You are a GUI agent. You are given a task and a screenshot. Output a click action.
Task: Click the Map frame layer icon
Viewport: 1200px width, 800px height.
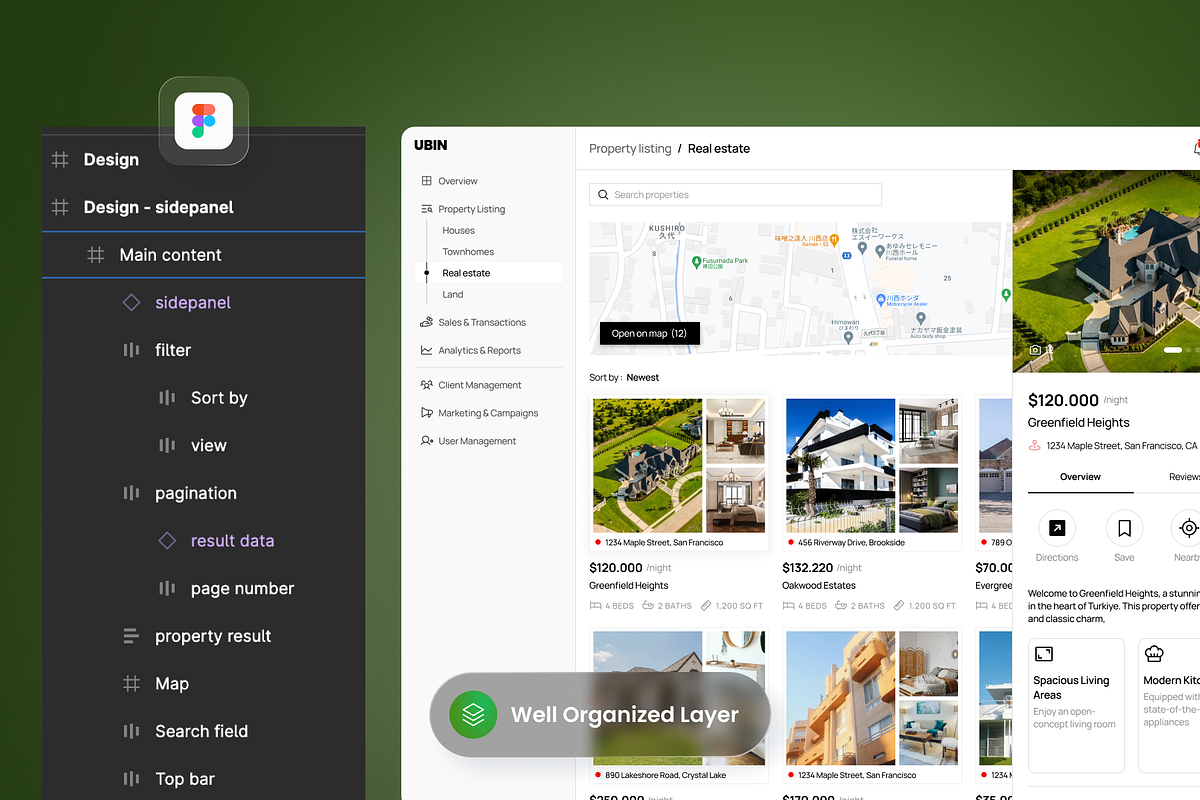[131, 684]
